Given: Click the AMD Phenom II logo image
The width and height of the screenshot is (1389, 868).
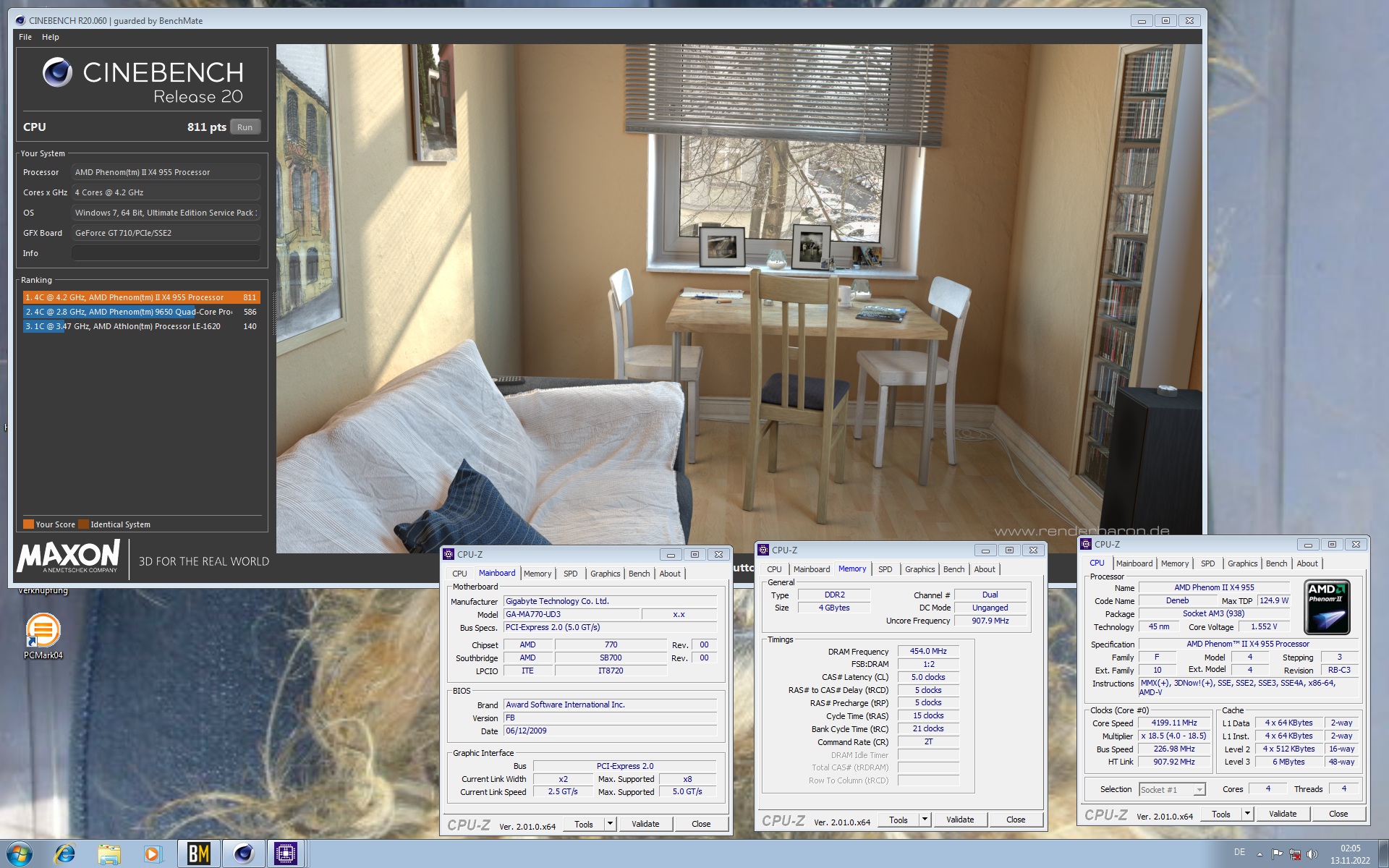Looking at the screenshot, I should [1326, 607].
